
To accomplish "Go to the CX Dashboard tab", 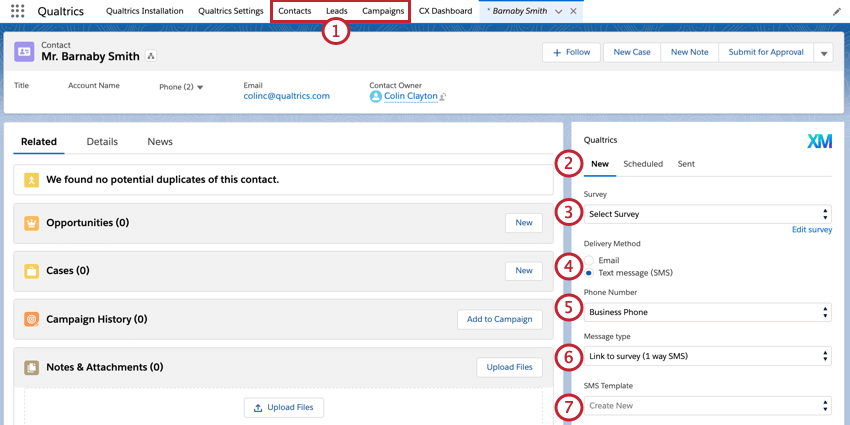I will 446,11.
